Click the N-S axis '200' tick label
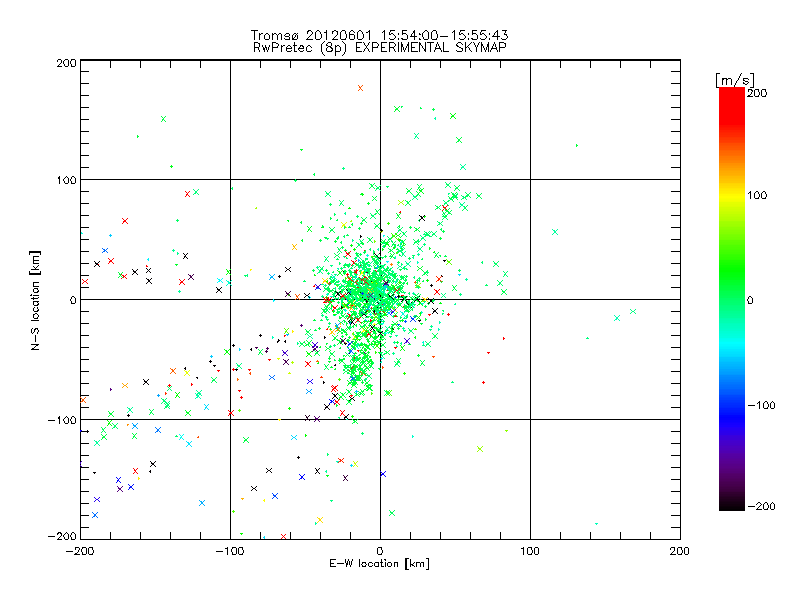Screen dimensions: 800x600 click(66, 63)
